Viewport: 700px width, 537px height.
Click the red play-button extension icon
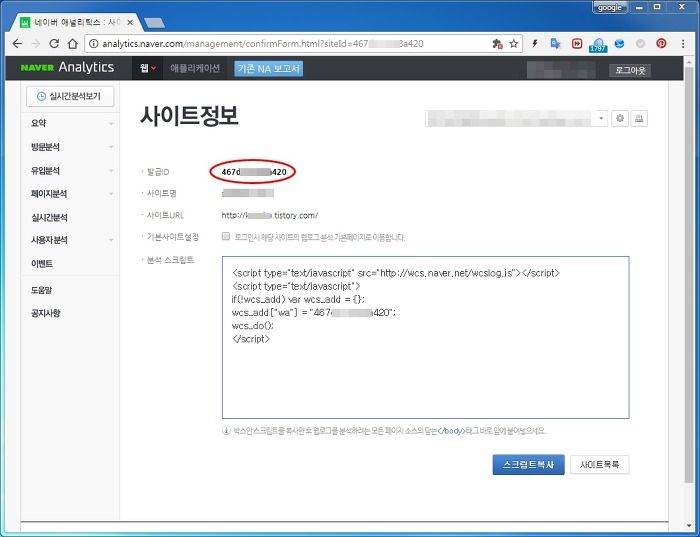[577, 43]
